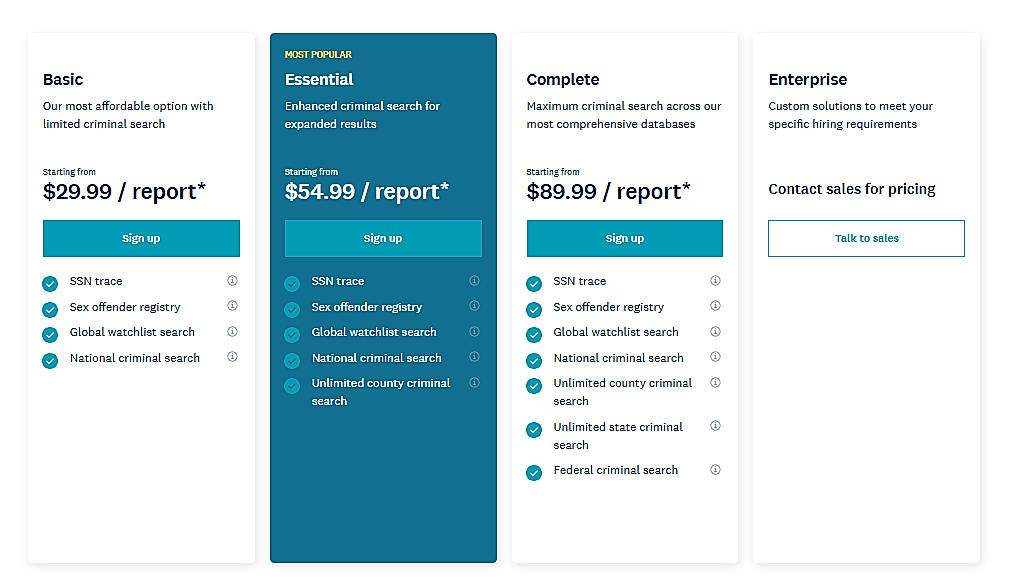
Task: Open info icon for Basic National criminal search
Action: (232, 357)
